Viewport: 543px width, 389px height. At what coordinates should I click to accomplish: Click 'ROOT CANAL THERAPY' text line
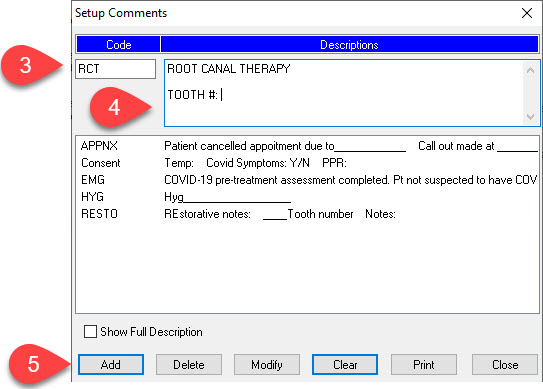point(229,69)
